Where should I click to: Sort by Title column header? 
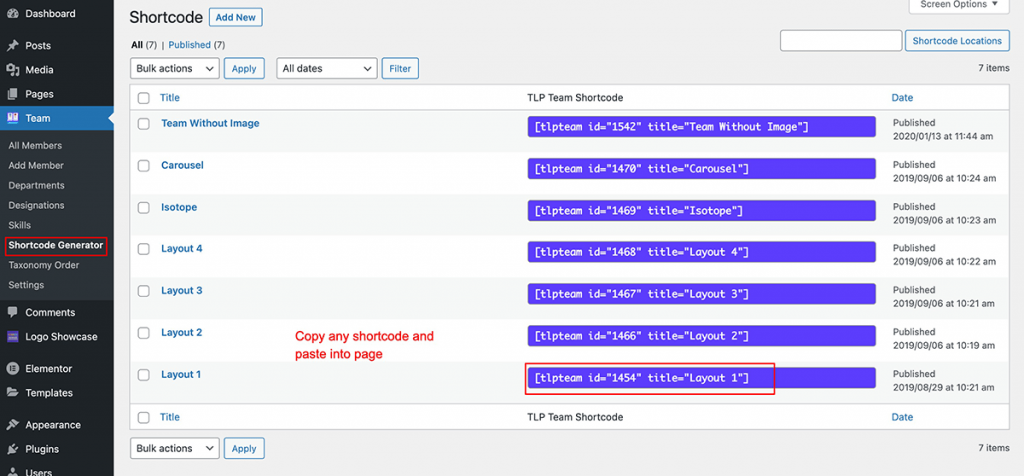(x=170, y=98)
